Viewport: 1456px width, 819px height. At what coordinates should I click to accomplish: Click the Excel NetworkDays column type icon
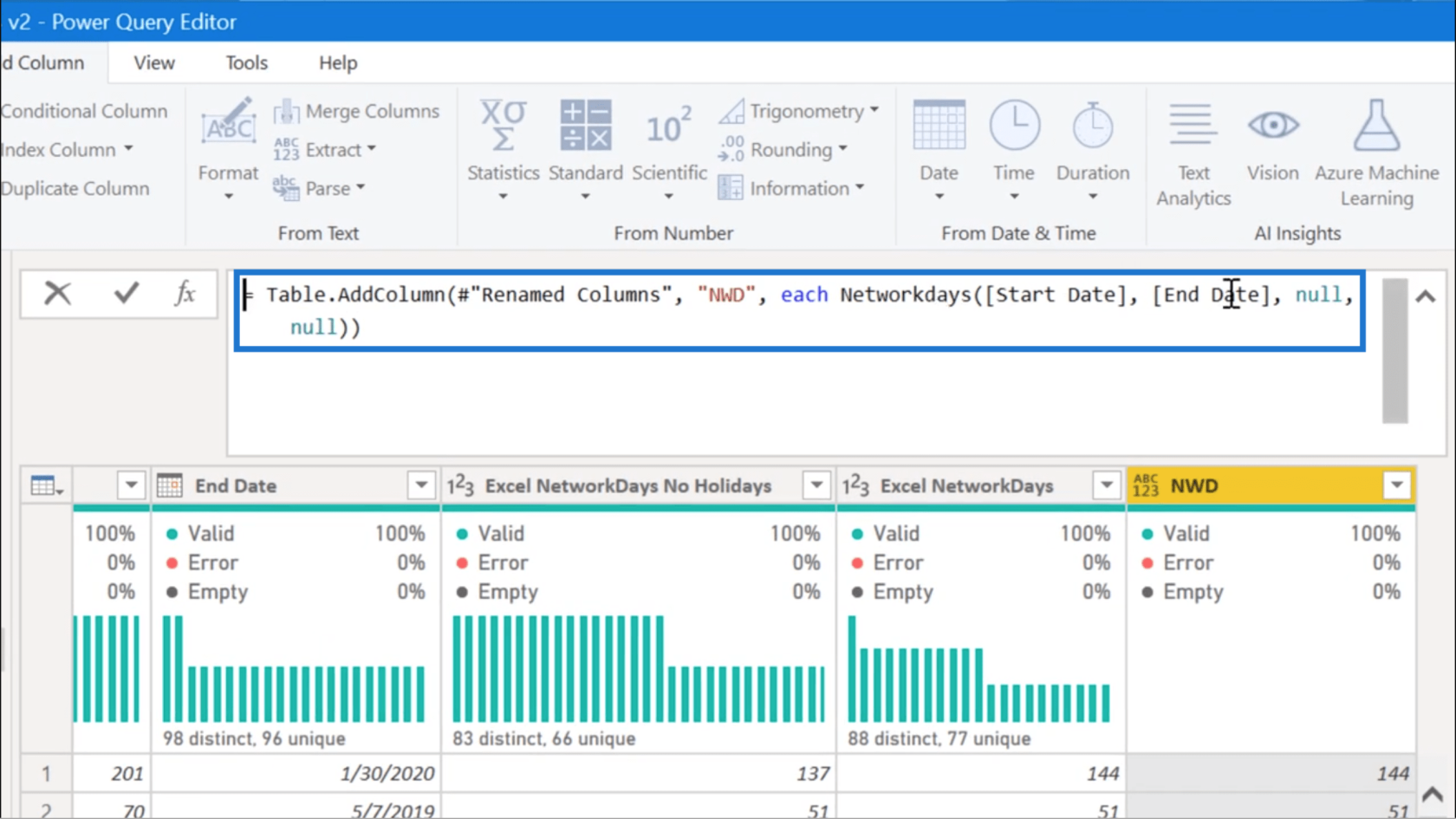tap(855, 485)
